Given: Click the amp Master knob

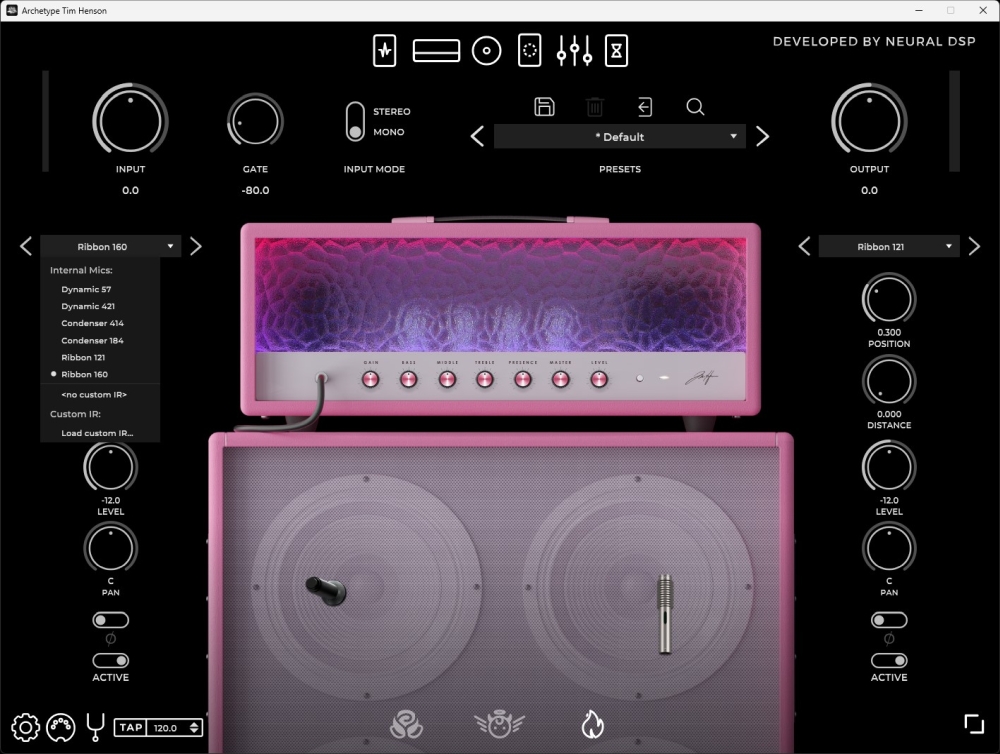Looking at the screenshot, I should 561,380.
